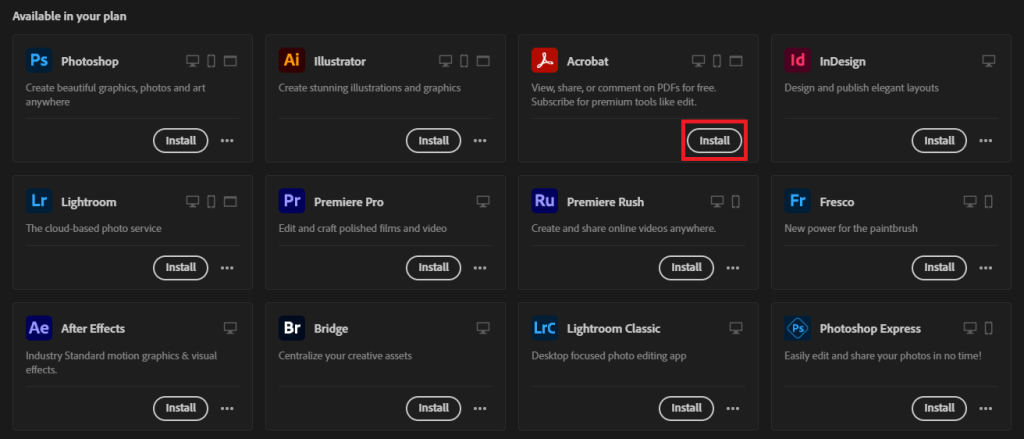The height and width of the screenshot is (439, 1024).
Task: Show more options for Fresco
Action: [986, 268]
